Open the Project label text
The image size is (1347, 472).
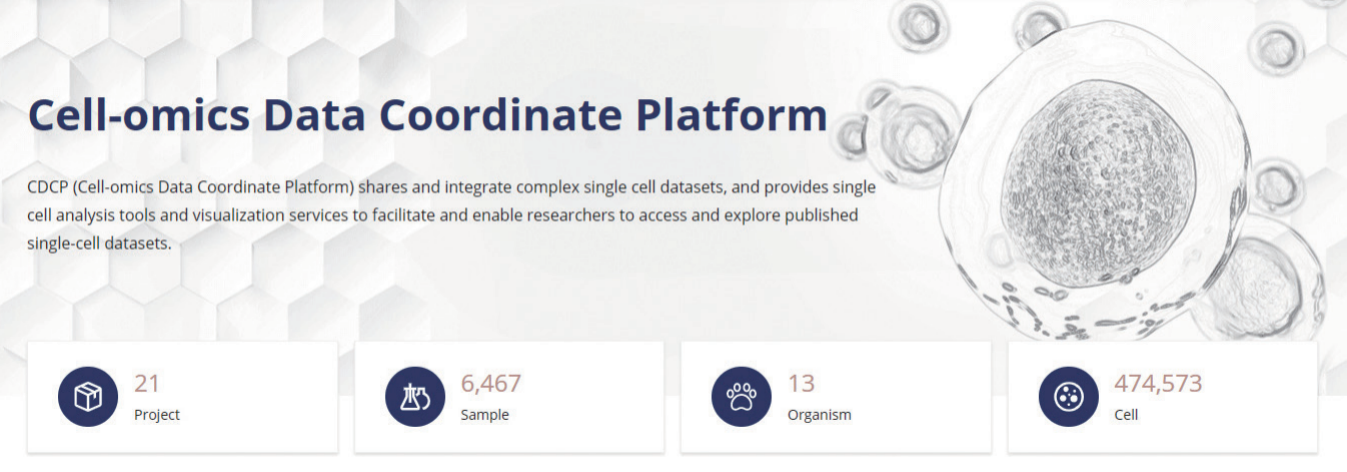coord(157,414)
